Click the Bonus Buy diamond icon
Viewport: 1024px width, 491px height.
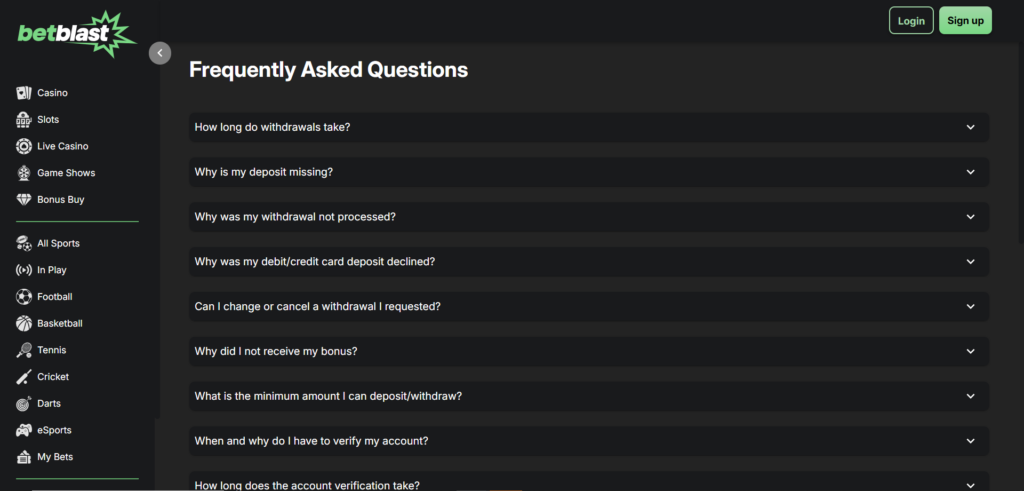coord(24,200)
